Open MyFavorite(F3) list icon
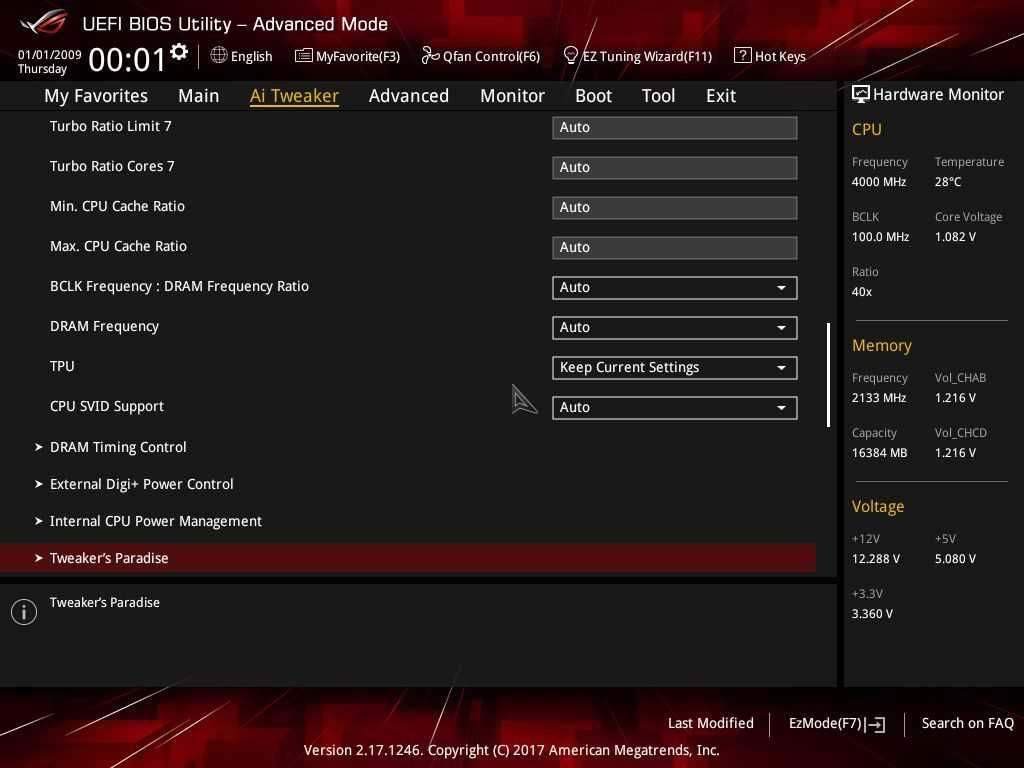Screen dimensions: 1024x768 point(303,56)
